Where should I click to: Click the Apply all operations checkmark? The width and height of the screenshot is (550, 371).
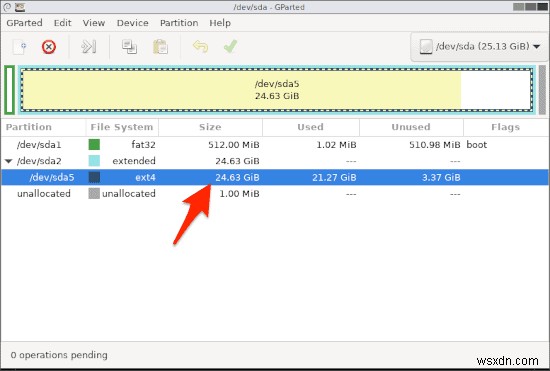tap(230, 46)
